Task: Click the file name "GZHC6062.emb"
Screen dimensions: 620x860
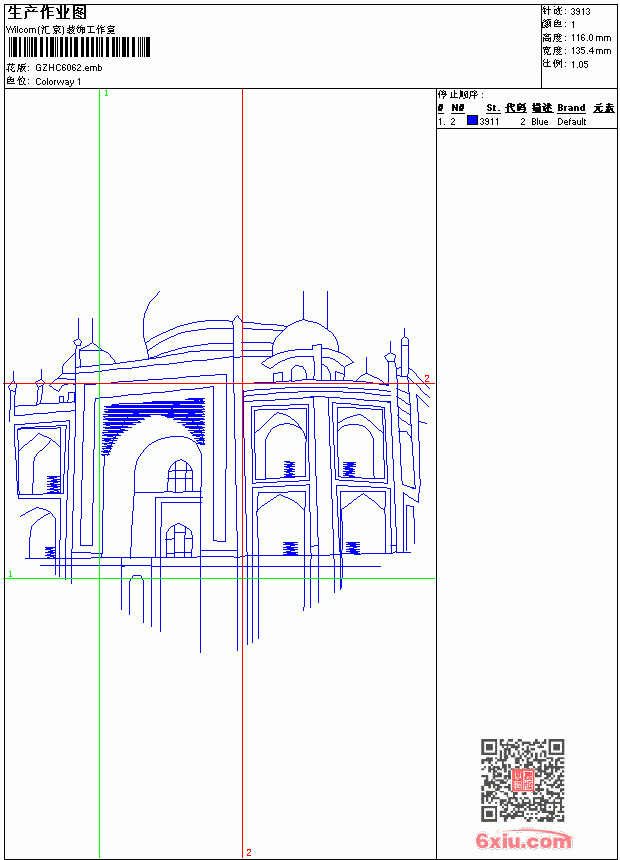Action: [69, 68]
